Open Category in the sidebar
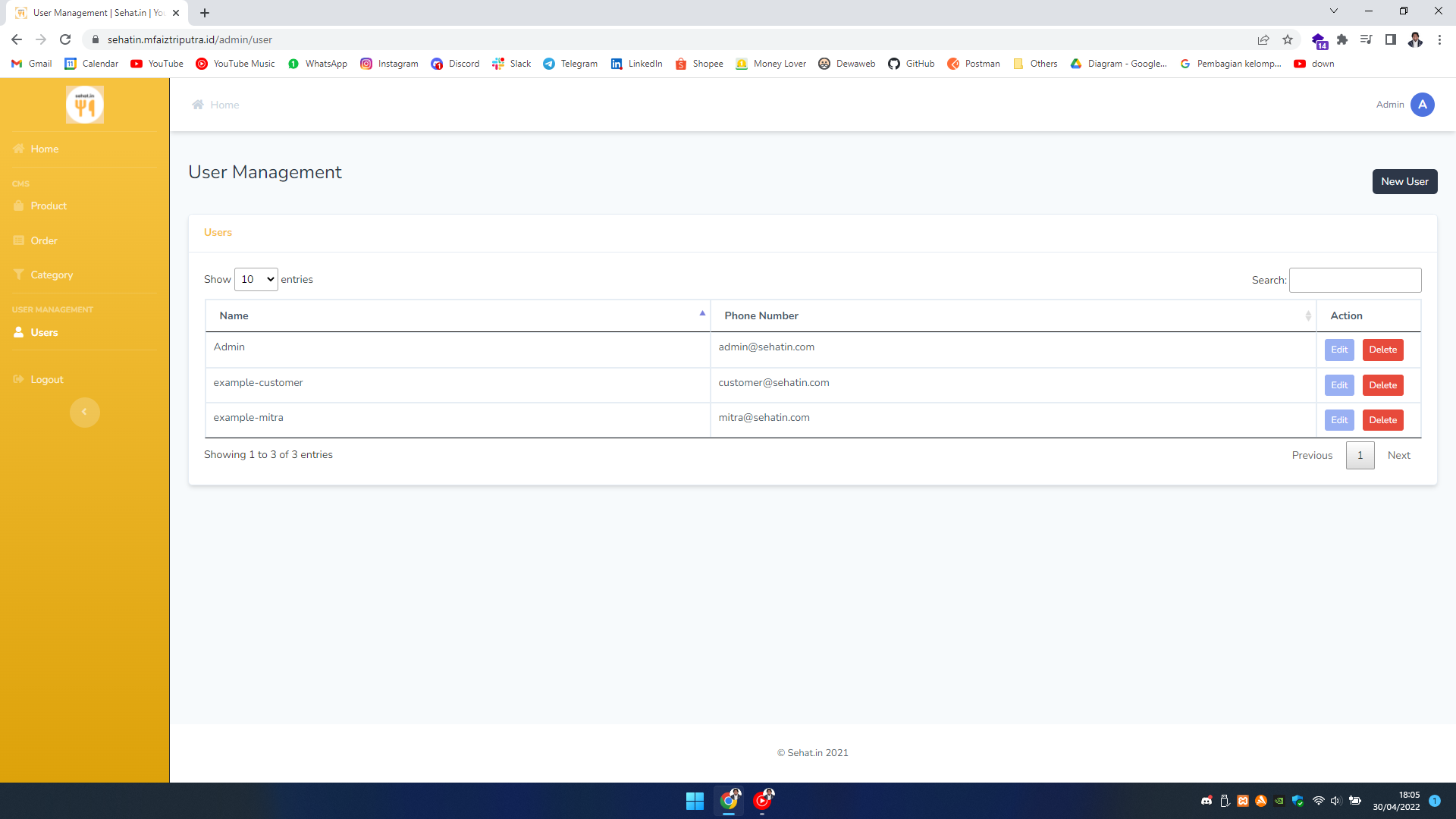 52,275
